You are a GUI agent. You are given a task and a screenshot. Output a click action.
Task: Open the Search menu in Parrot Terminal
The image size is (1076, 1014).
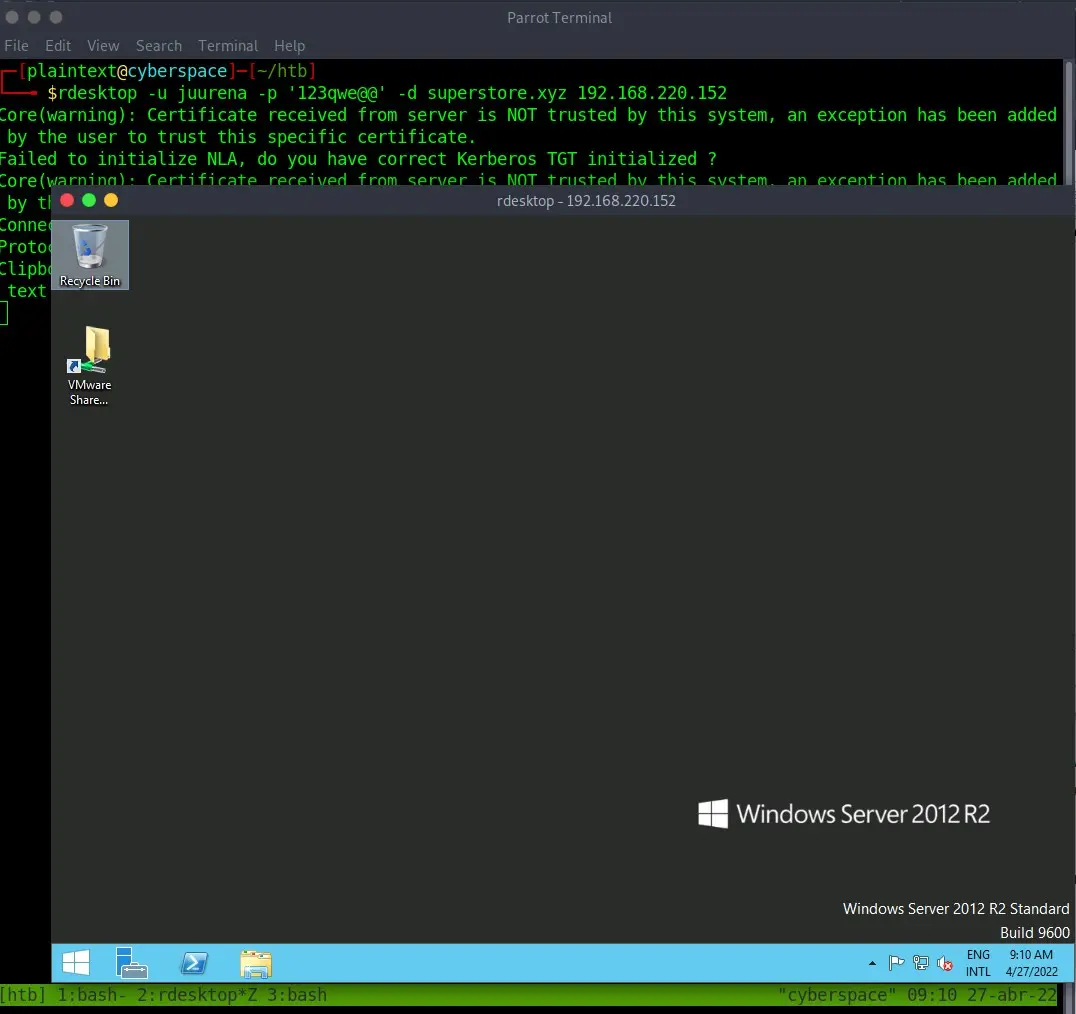pos(159,46)
